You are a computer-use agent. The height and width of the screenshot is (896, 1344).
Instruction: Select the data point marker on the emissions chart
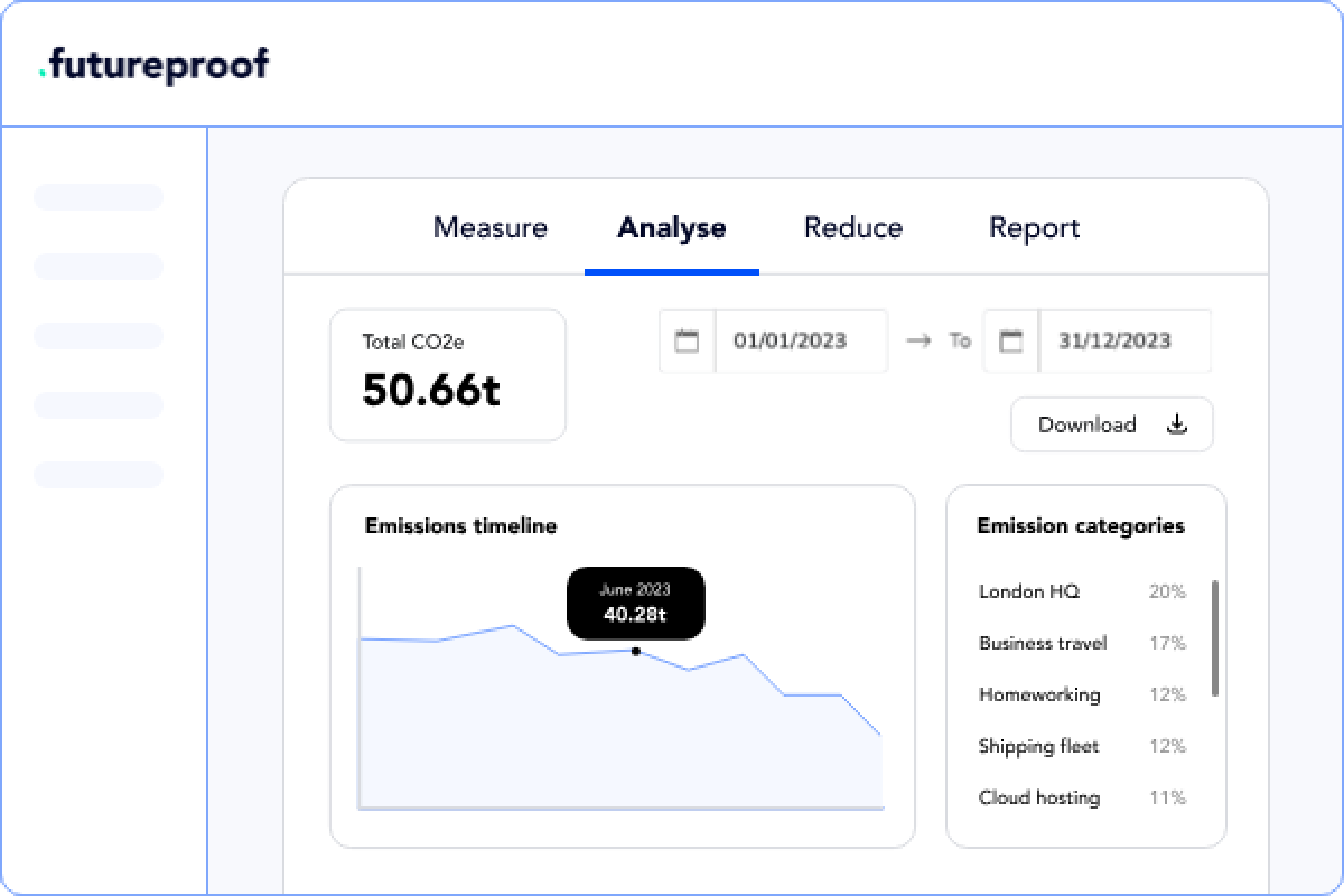click(636, 651)
